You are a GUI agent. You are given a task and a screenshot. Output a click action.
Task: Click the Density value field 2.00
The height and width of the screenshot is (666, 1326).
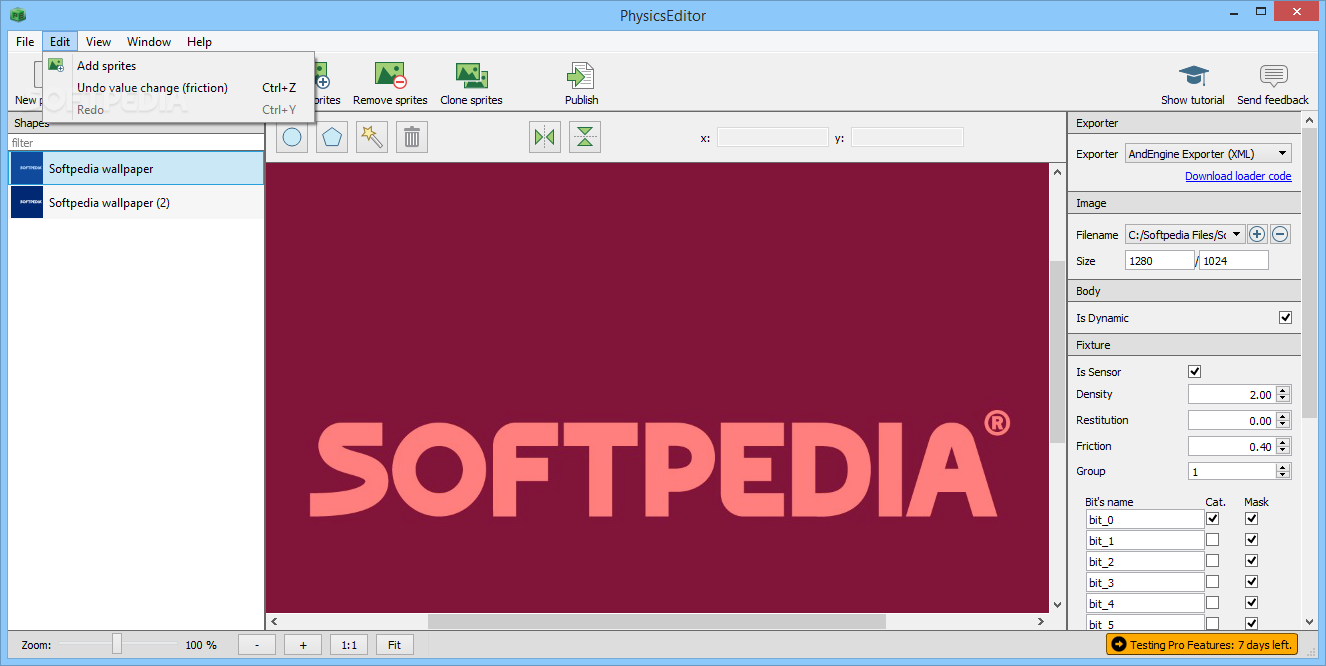1232,395
